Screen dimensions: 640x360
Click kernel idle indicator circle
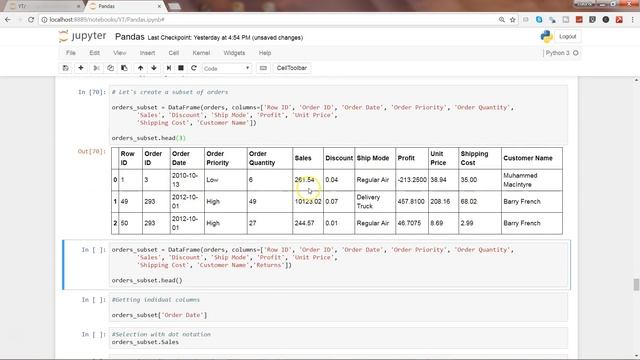(x=576, y=53)
